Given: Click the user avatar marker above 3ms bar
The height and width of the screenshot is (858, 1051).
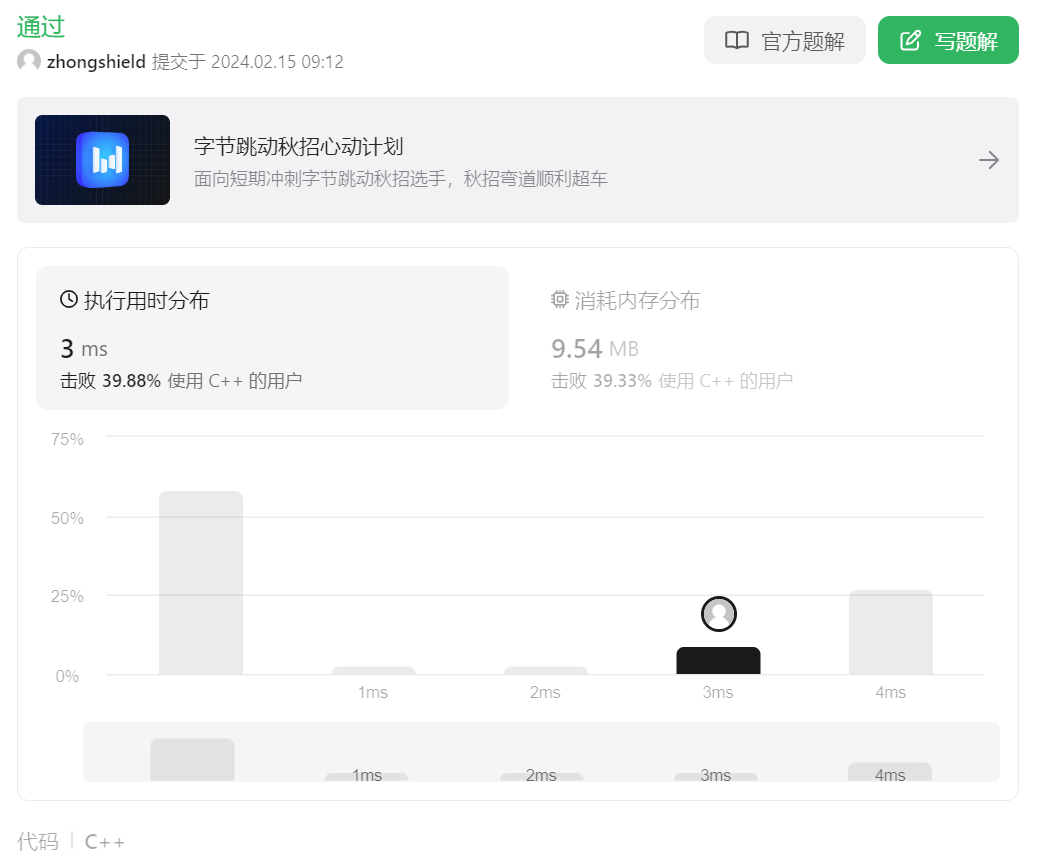Looking at the screenshot, I should (x=719, y=613).
